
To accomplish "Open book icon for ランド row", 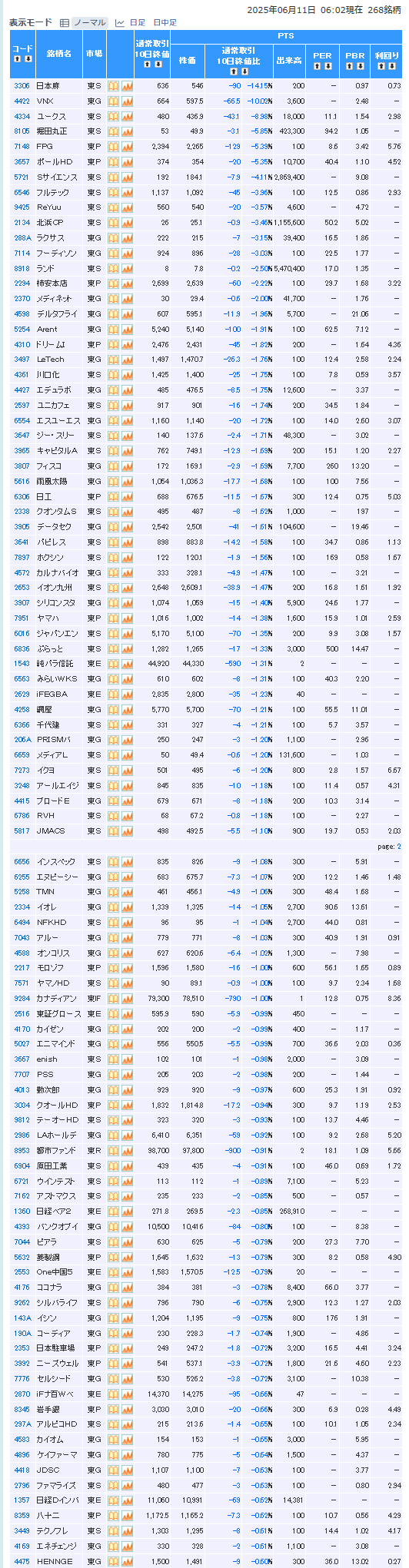I will 114,268.
